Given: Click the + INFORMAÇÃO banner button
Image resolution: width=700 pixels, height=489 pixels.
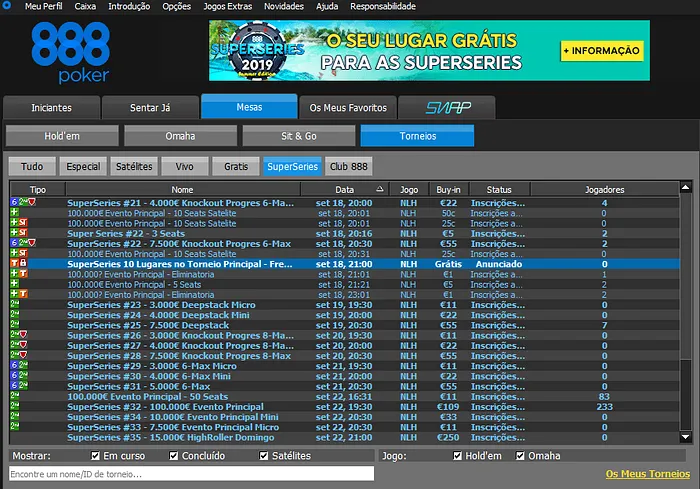Looking at the screenshot, I should click(602, 51).
